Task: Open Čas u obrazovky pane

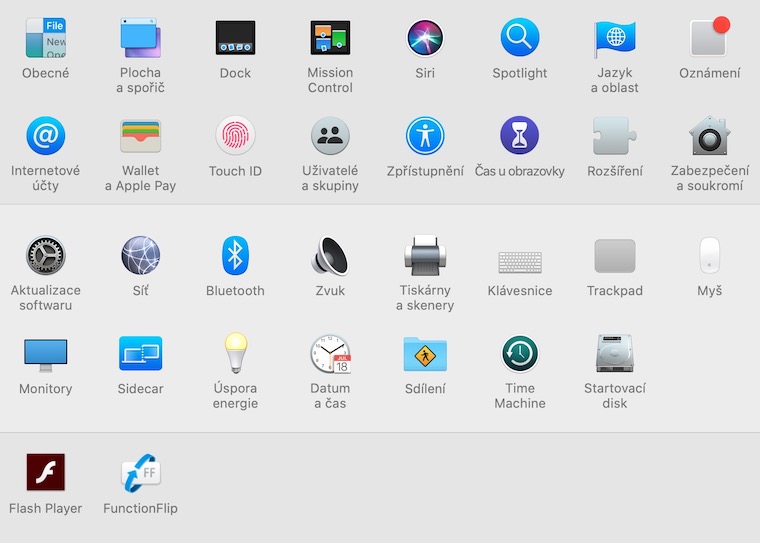Action: point(520,136)
